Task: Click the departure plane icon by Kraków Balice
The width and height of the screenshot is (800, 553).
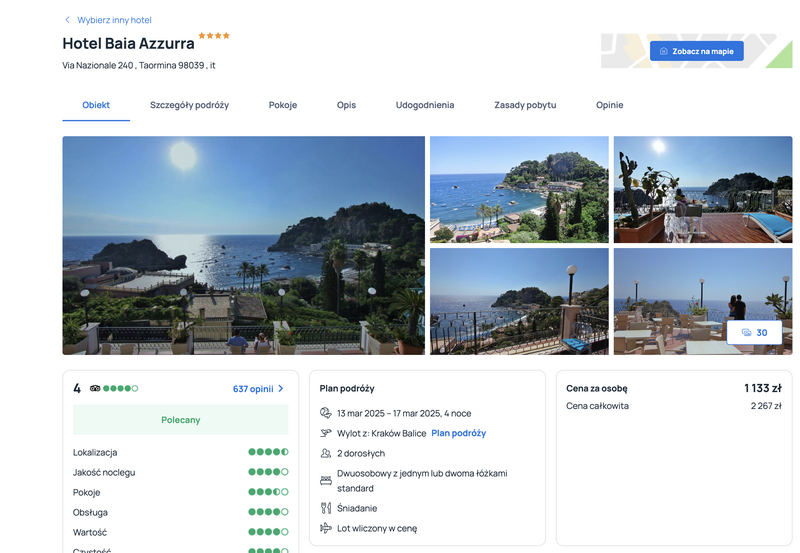Action: click(x=326, y=433)
